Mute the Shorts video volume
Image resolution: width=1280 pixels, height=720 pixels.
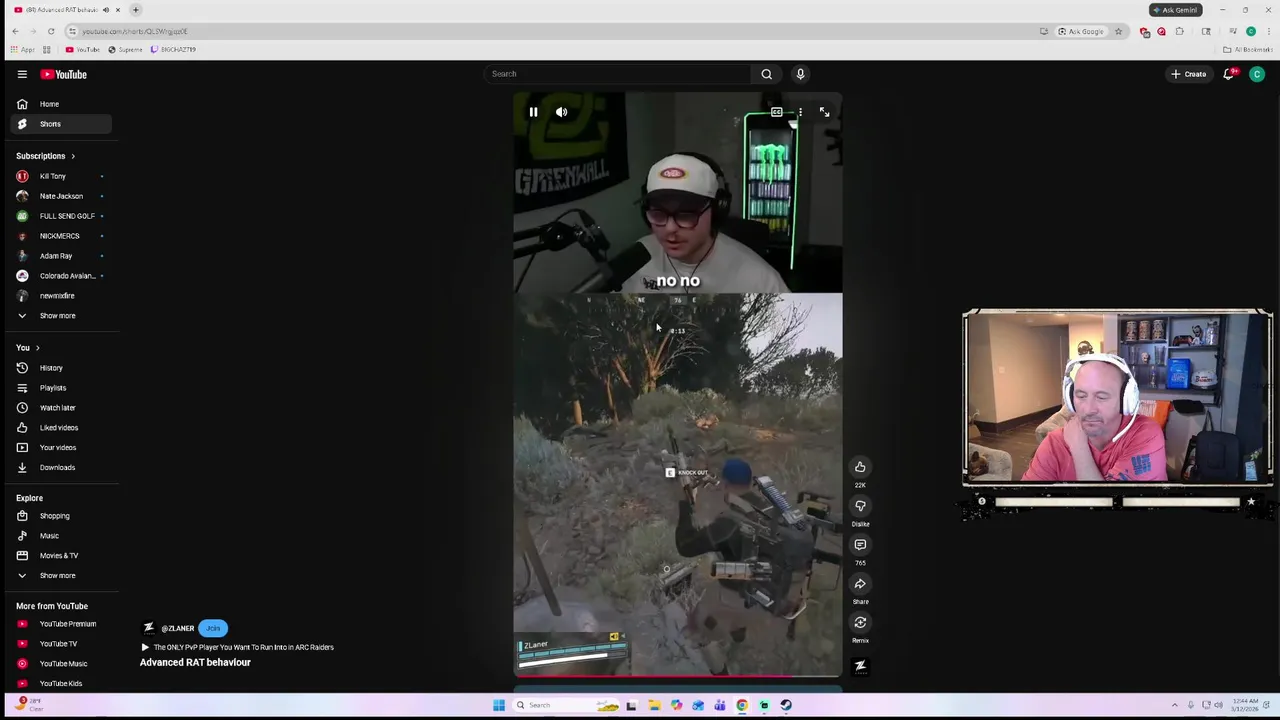click(561, 112)
